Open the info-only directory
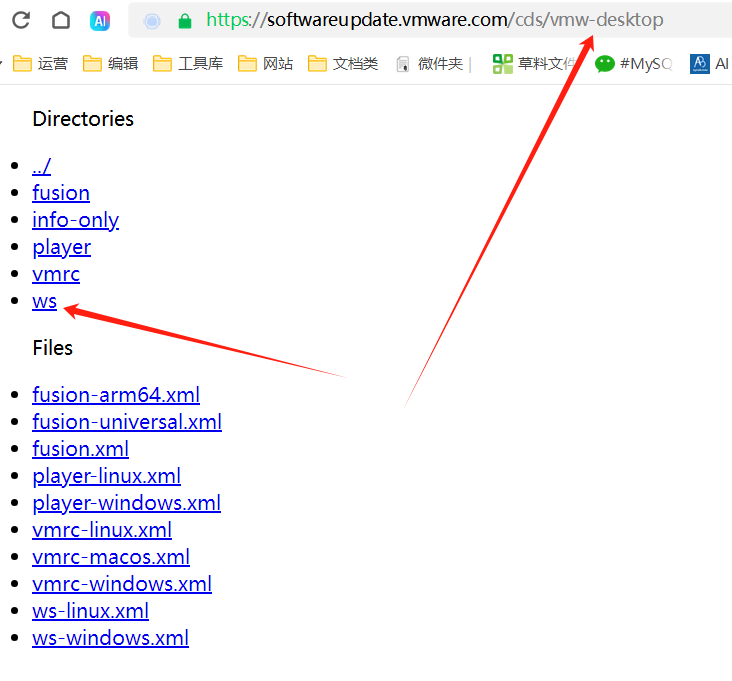The width and height of the screenshot is (732, 681). pyautogui.click(x=76, y=220)
